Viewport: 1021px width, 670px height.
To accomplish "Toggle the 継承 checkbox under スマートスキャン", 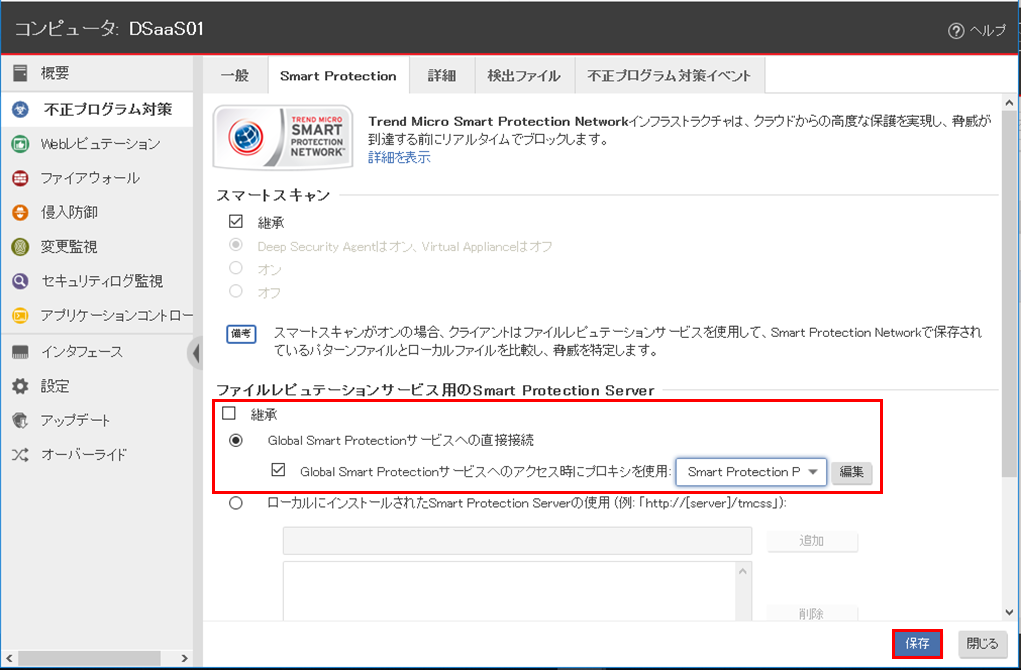I will (x=237, y=221).
